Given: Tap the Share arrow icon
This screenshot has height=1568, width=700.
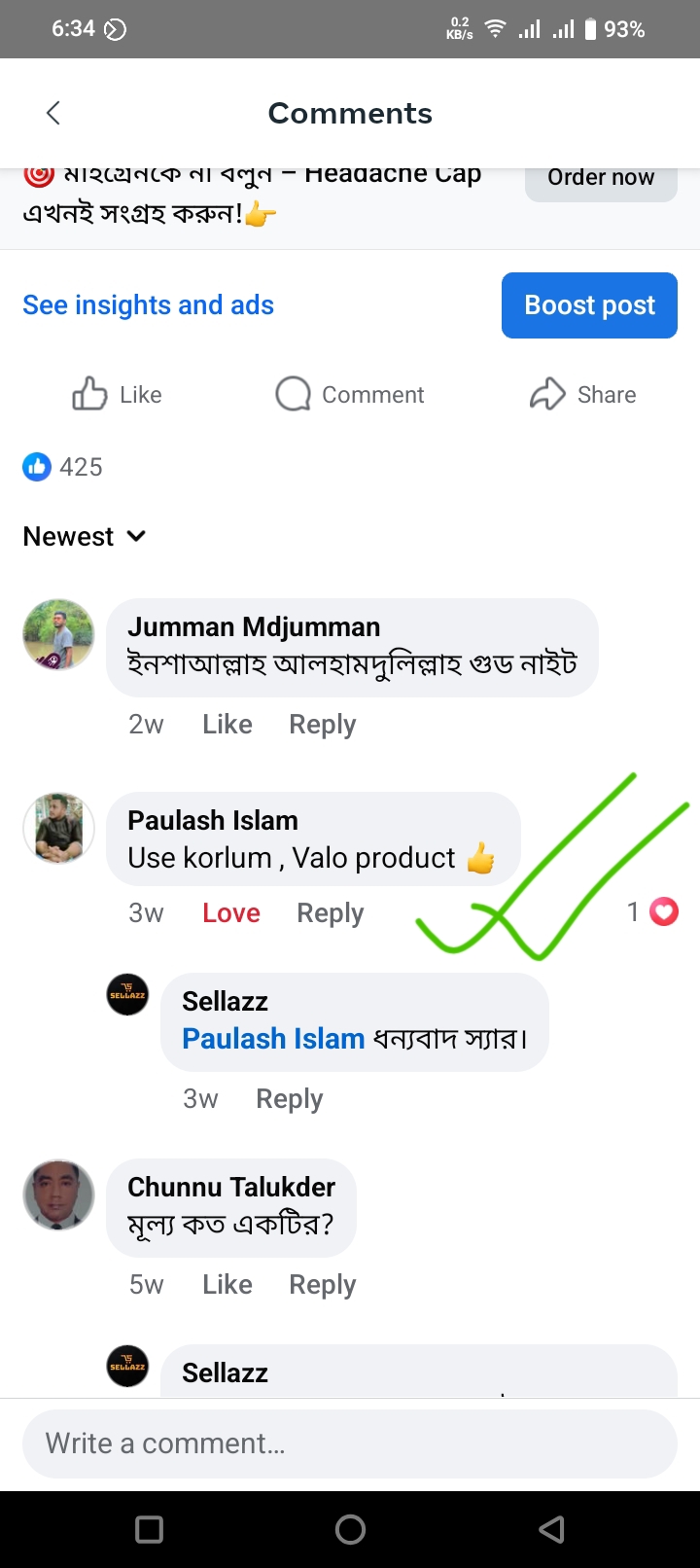Looking at the screenshot, I should 549,394.
